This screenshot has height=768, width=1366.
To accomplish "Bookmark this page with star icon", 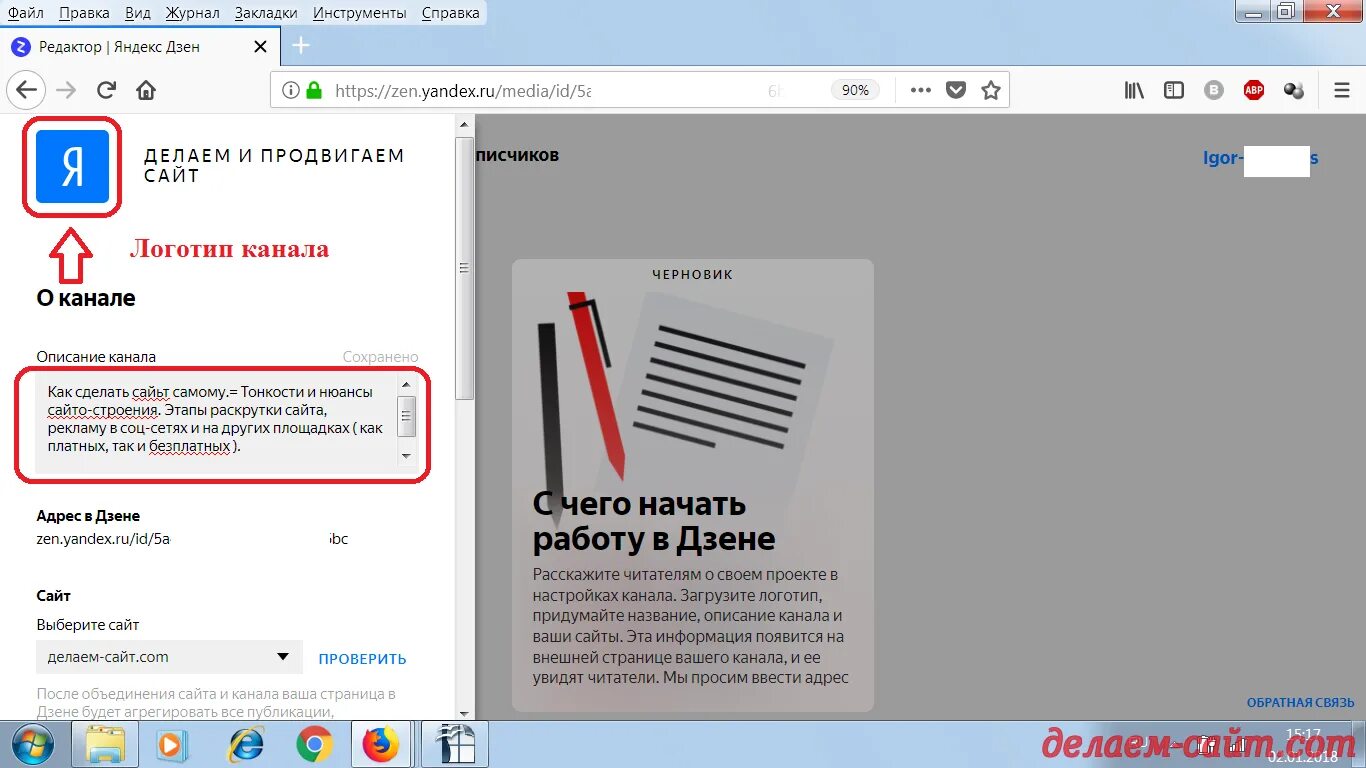I will point(991,90).
